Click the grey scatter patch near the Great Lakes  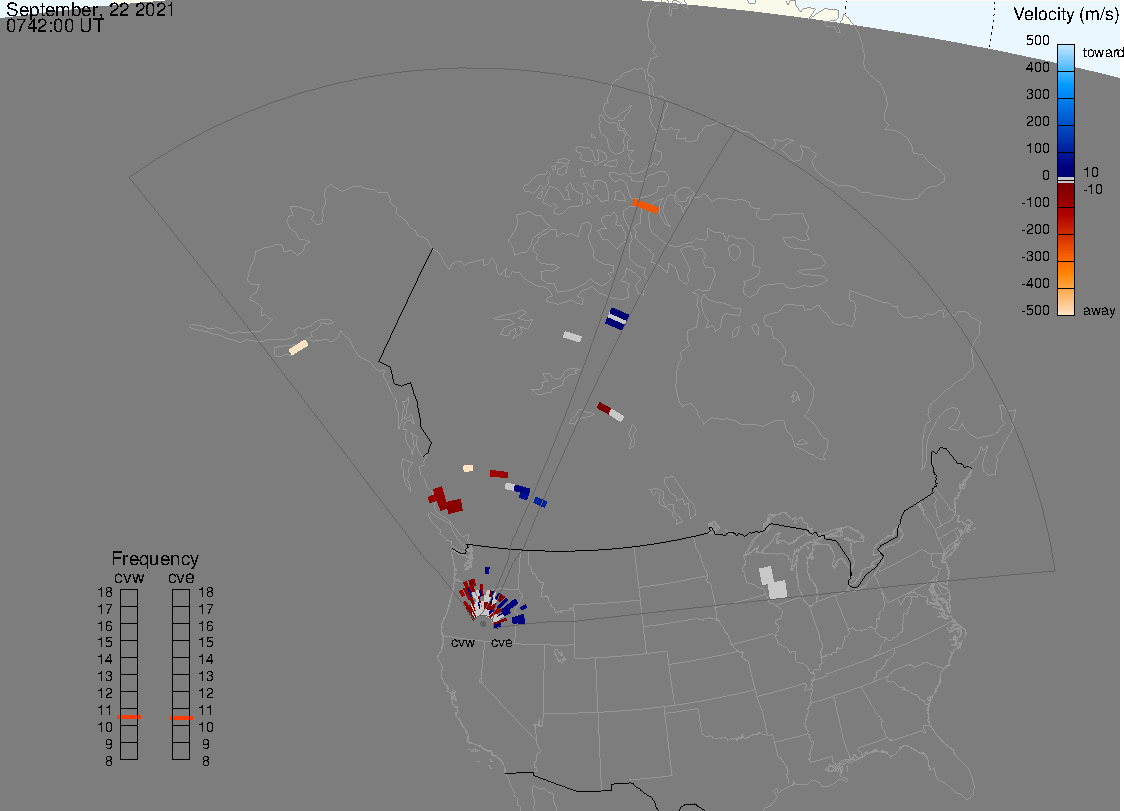pyautogui.click(x=773, y=583)
